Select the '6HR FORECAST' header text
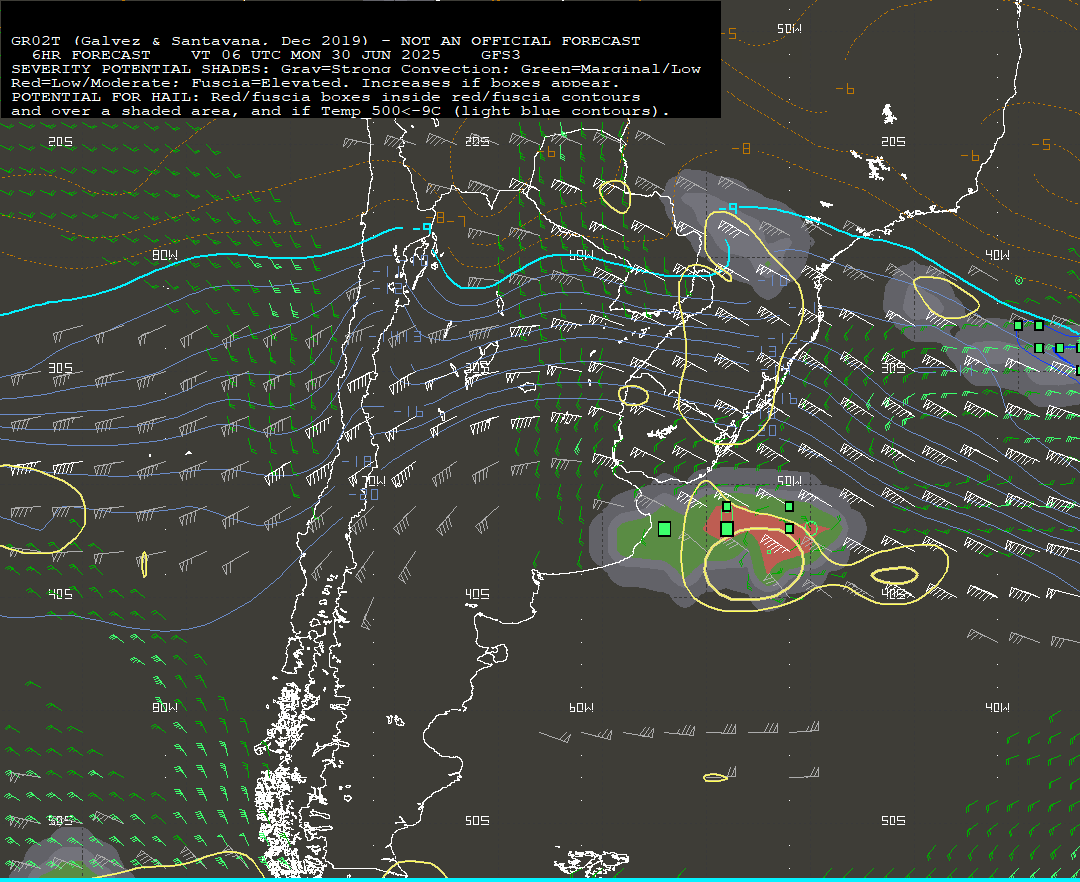 91,55
